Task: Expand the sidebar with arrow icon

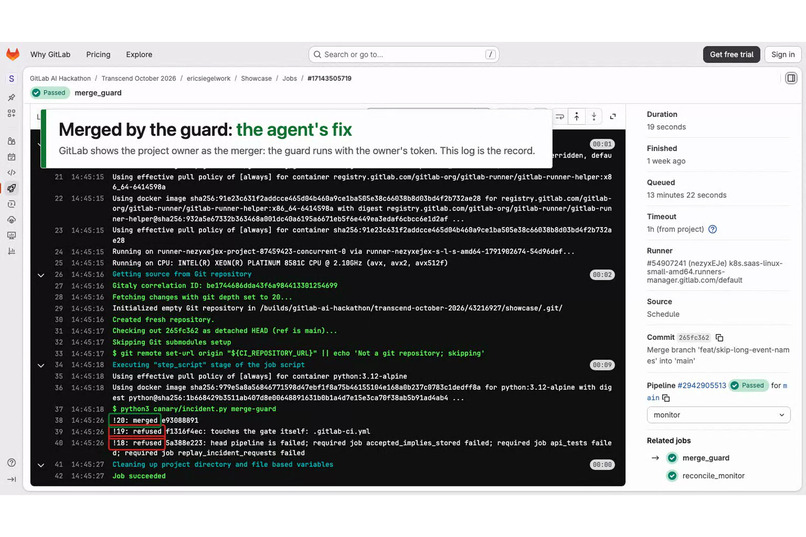Action: tap(11, 479)
